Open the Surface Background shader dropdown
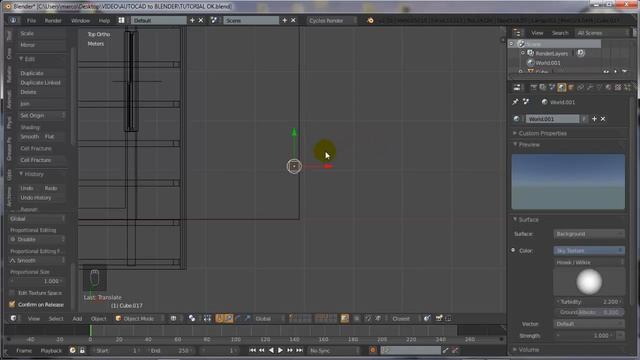Viewport: 640px width, 360px height. [589, 234]
